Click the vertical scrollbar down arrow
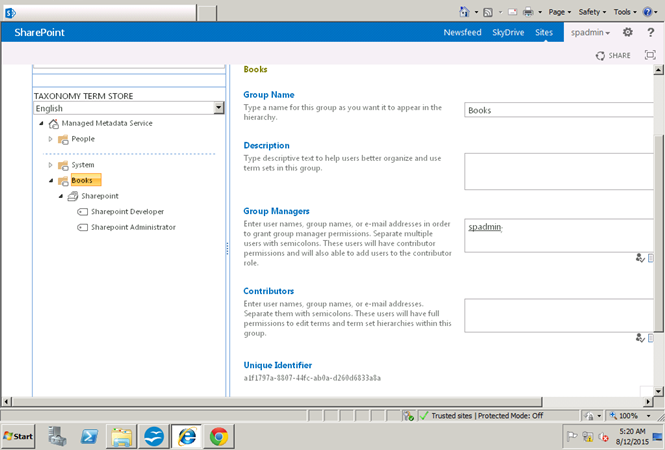The image size is (665, 450). [659, 391]
